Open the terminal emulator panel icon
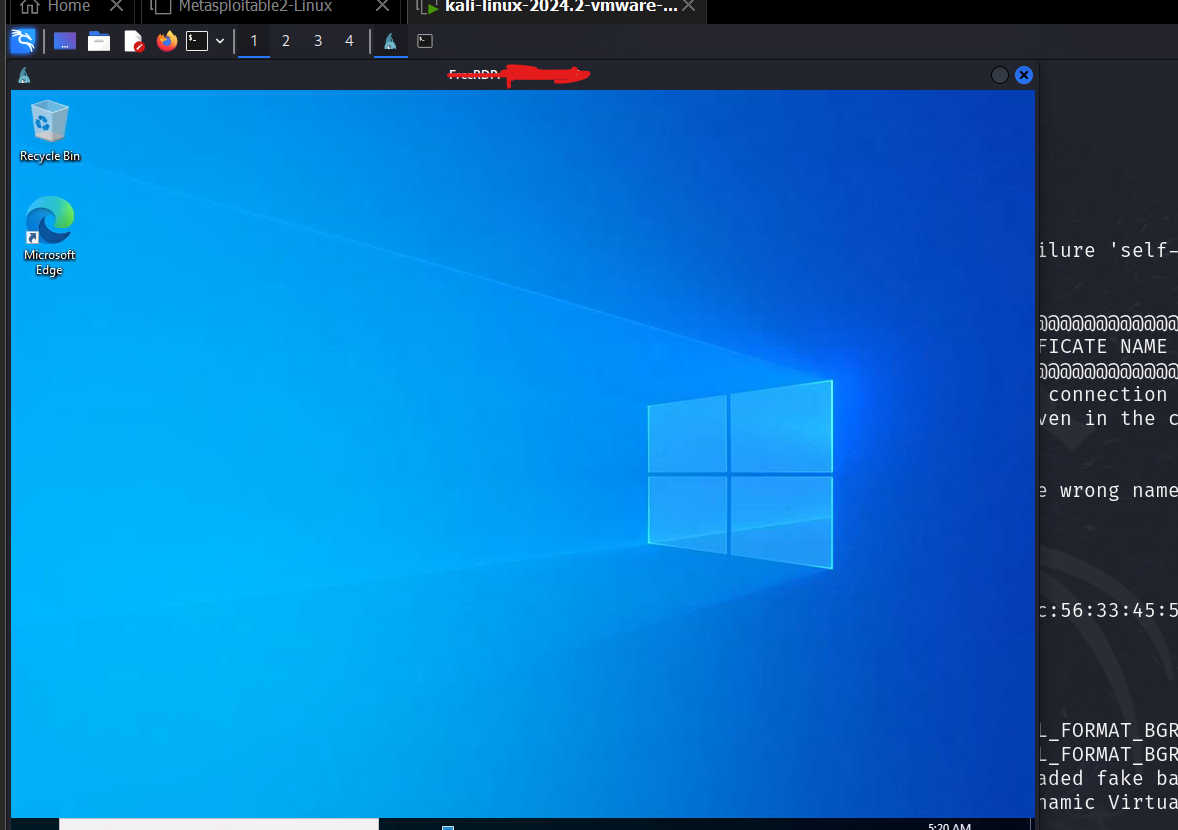The image size is (1178, 830). click(197, 41)
